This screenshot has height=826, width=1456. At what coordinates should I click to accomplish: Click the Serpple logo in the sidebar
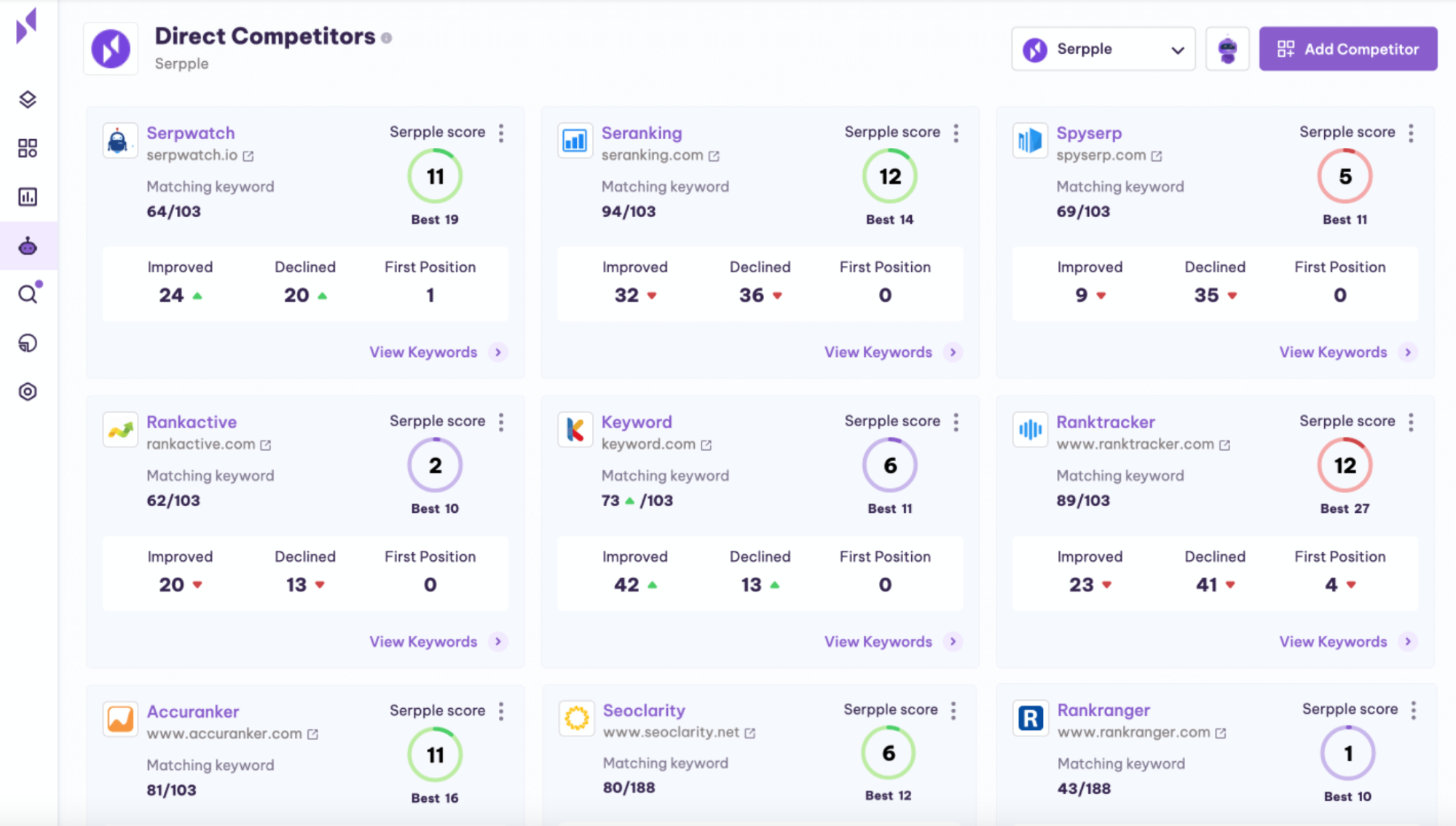click(26, 26)
